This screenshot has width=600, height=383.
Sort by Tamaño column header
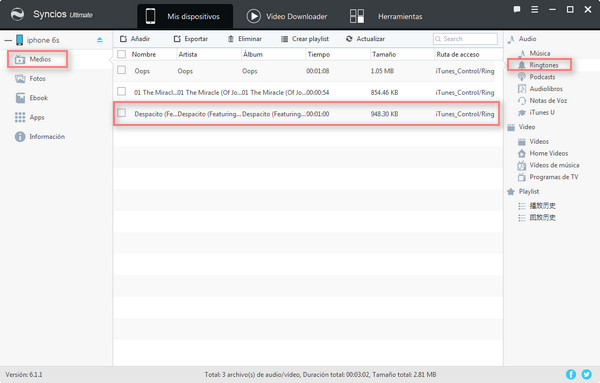(x=384, y=54)
